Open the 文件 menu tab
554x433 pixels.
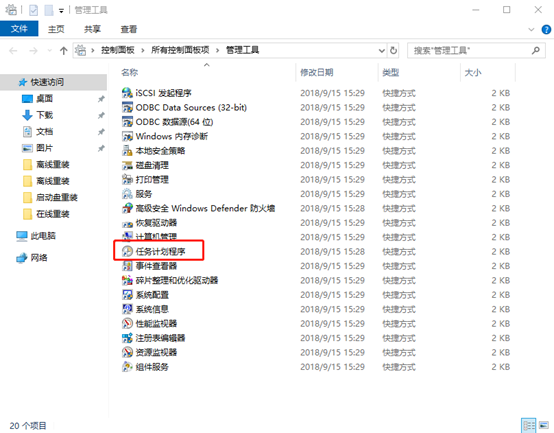click(19, 29)
